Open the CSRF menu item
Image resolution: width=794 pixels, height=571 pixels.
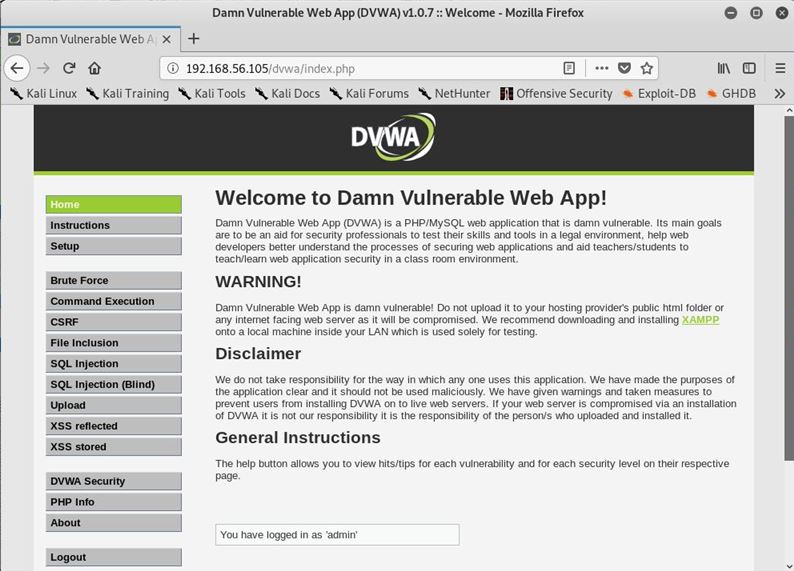click(x=113, y=322)
